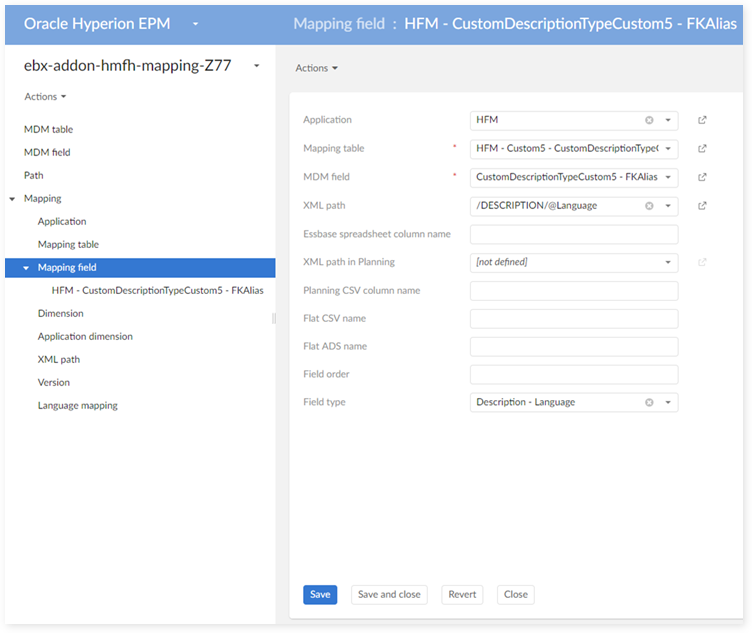
Task: Clear the Field type selection
Action: click(649, 403)
